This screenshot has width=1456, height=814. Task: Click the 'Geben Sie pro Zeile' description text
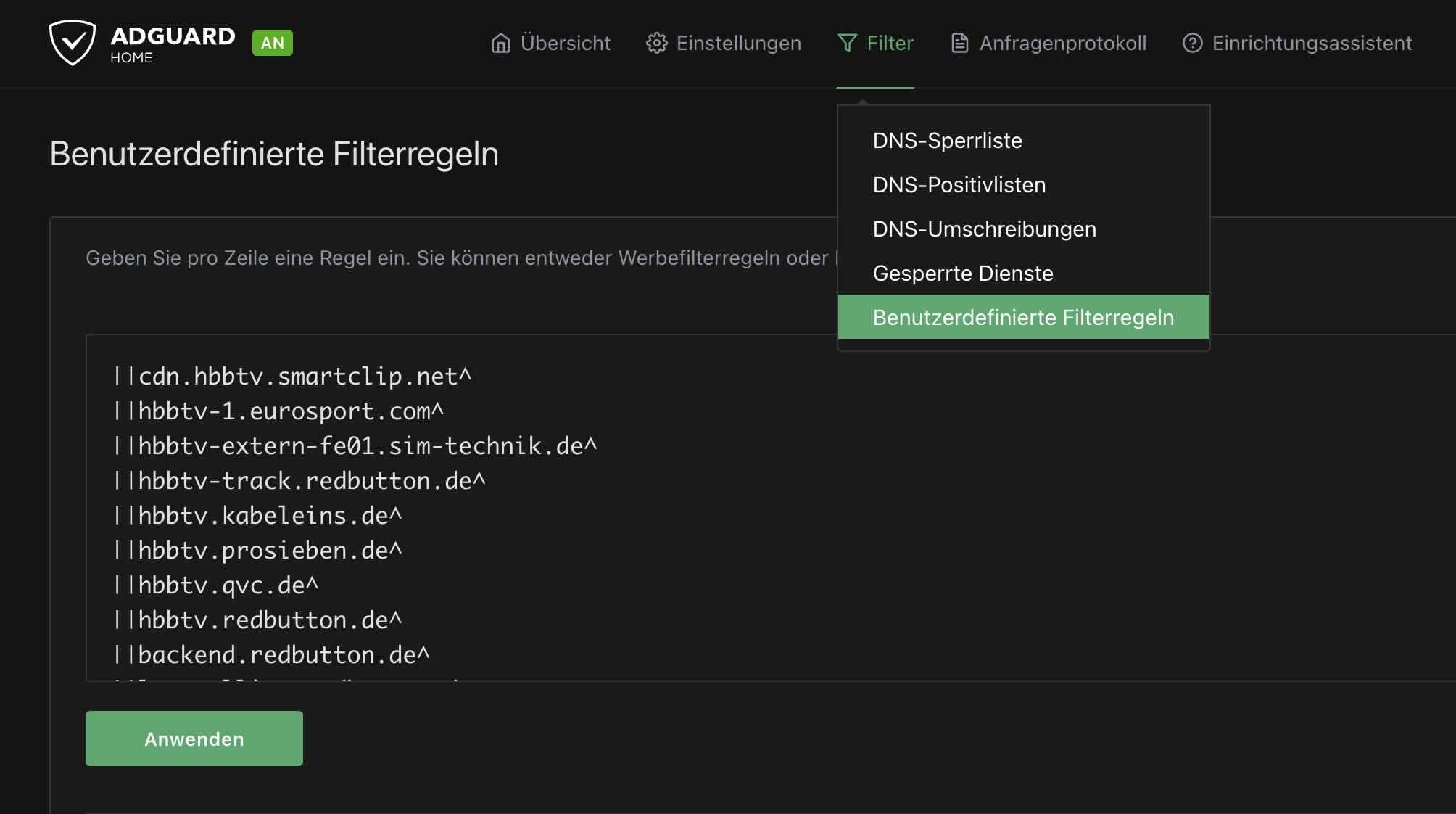point(461,258)
